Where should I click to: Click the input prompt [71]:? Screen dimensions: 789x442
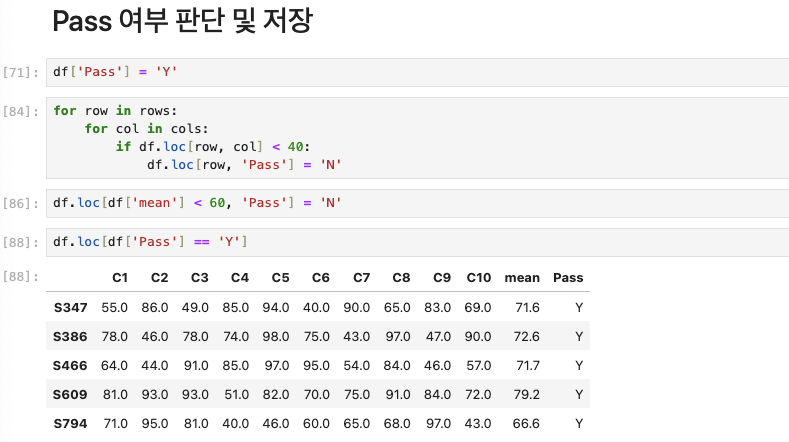(21, 72)
